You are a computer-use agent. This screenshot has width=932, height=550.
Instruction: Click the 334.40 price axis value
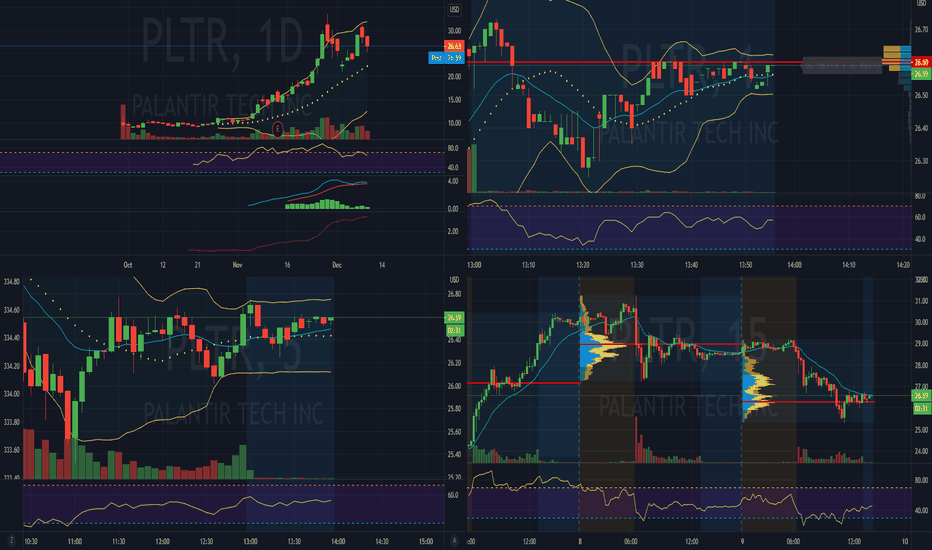[x=11, y=338]
